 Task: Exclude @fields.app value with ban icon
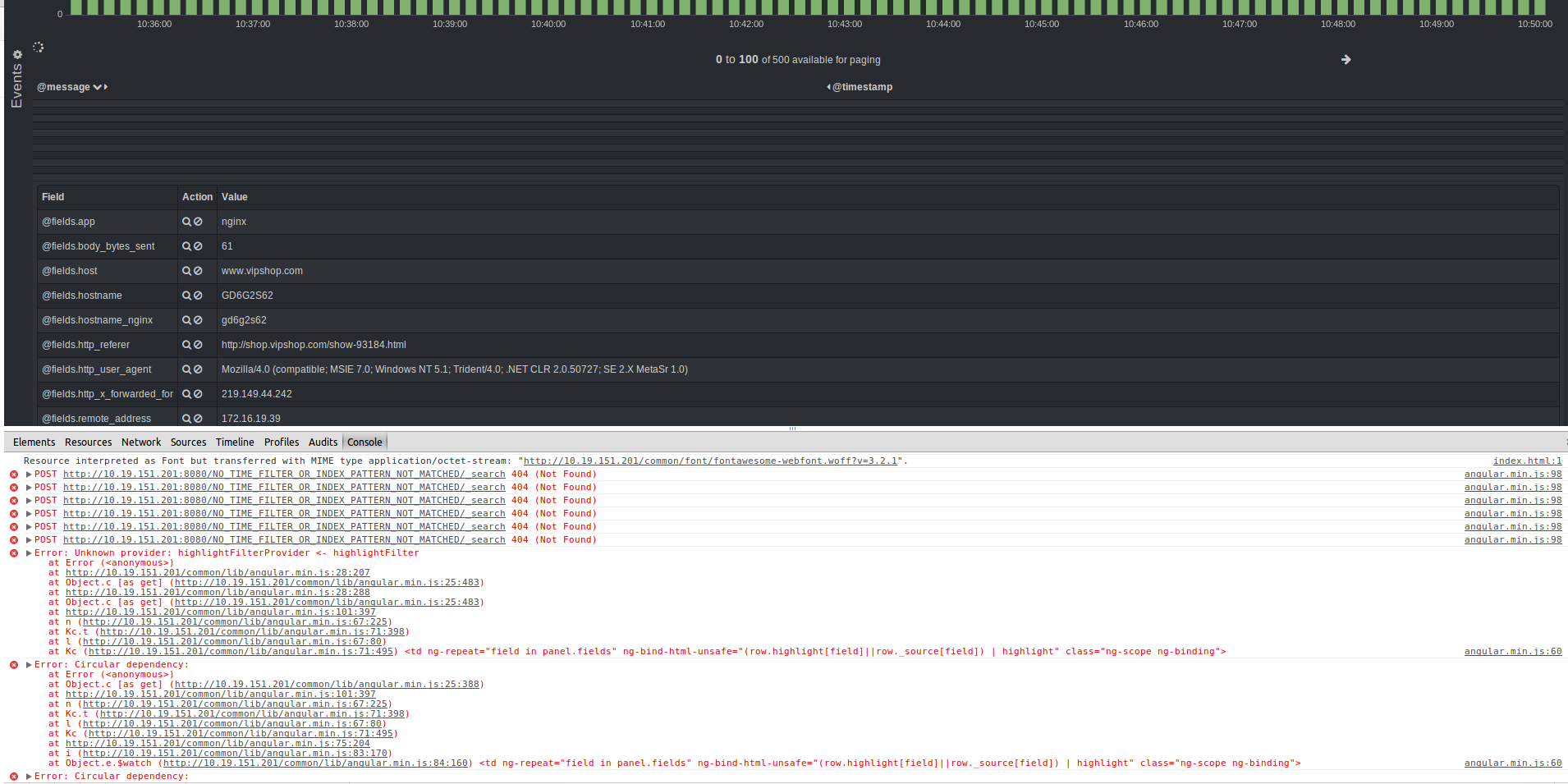coord(198,222)
